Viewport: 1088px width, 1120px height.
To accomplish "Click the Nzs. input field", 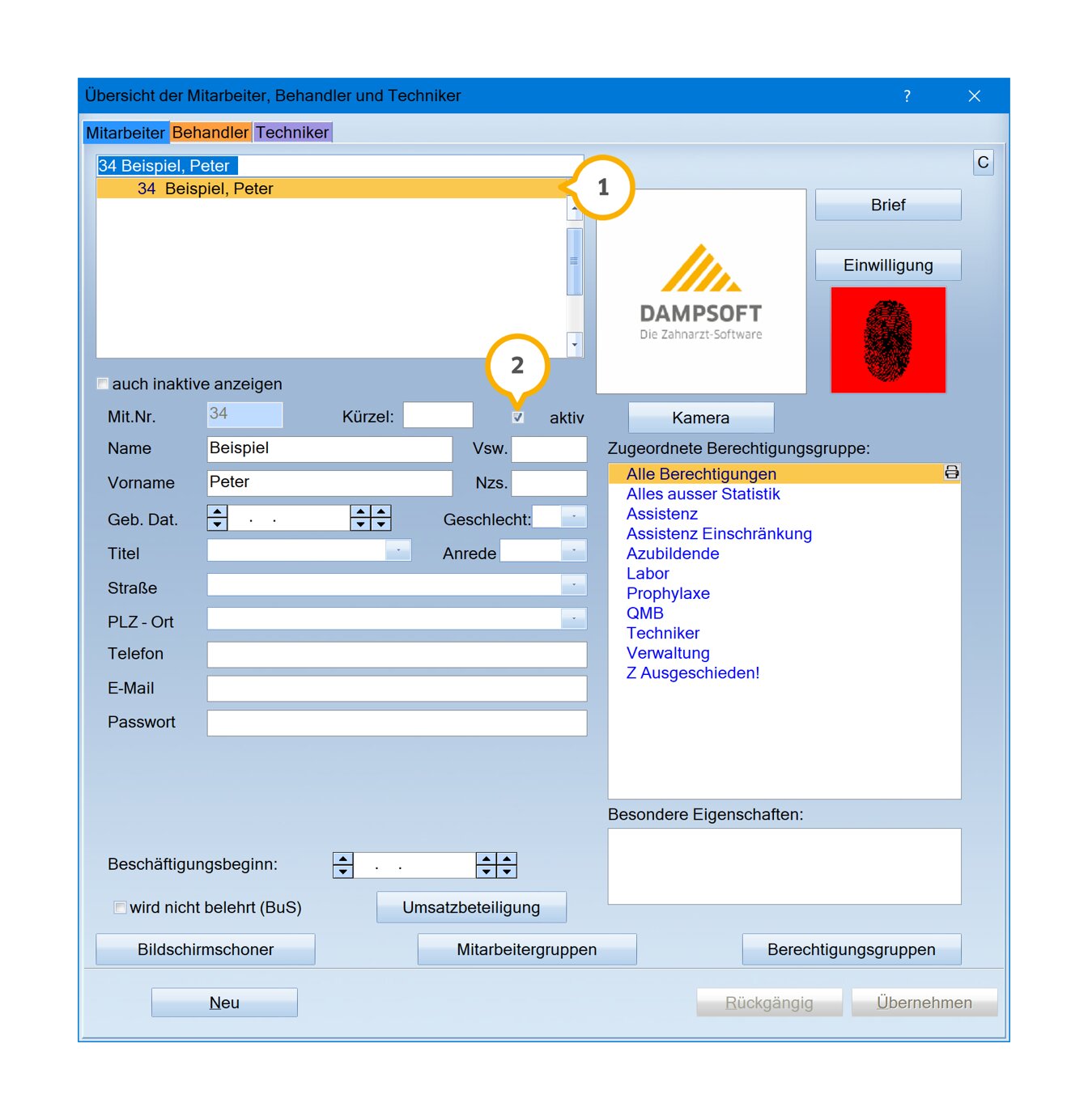I will [549, 483].
